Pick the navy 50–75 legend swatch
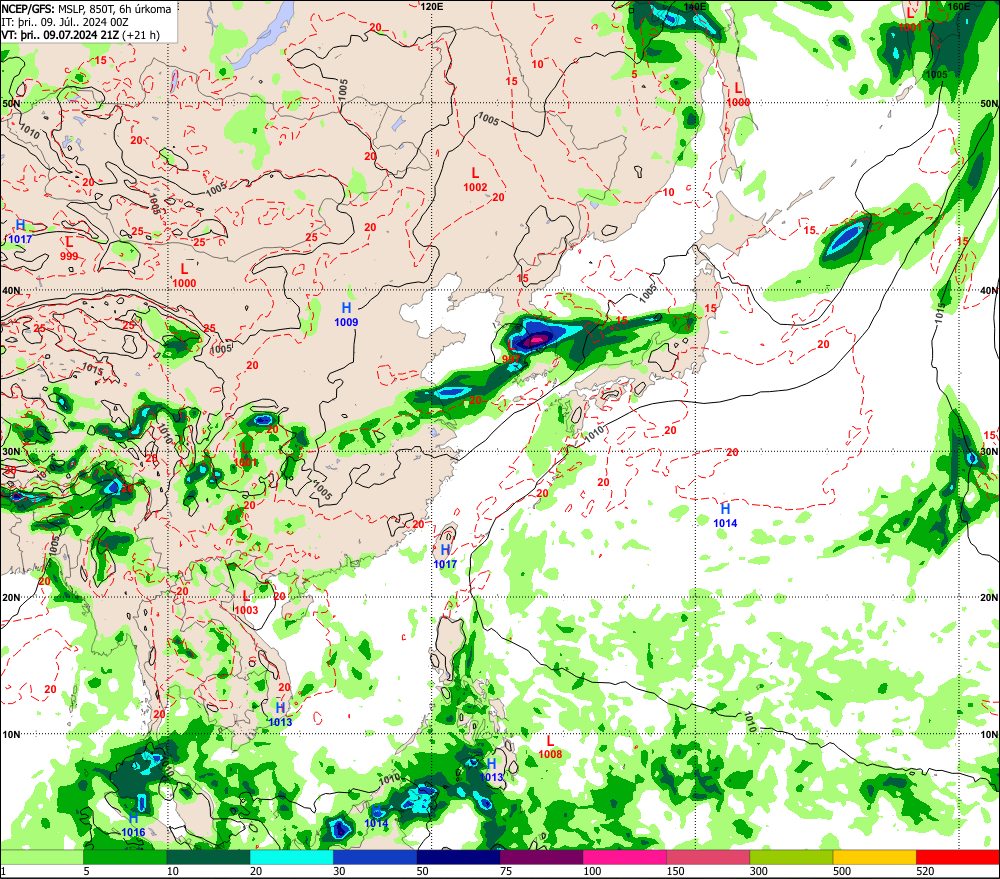This screenshot has height=879, width=1000. click(458, 857)
